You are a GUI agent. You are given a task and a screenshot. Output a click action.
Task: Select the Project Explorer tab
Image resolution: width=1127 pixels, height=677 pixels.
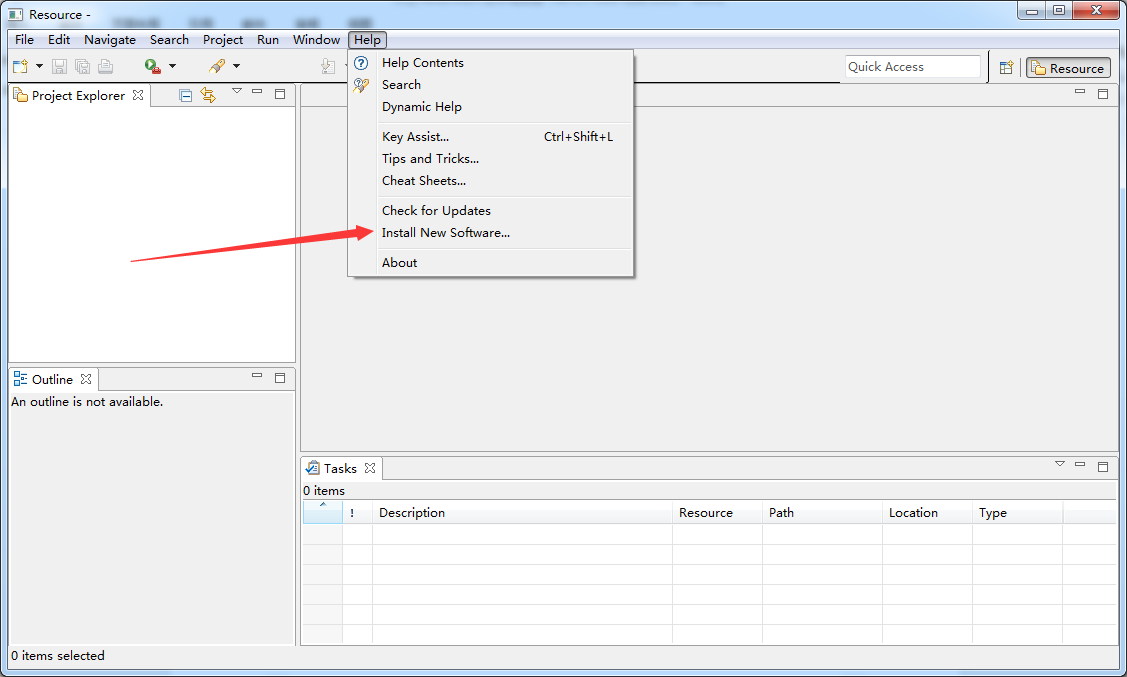click(78, 96)
